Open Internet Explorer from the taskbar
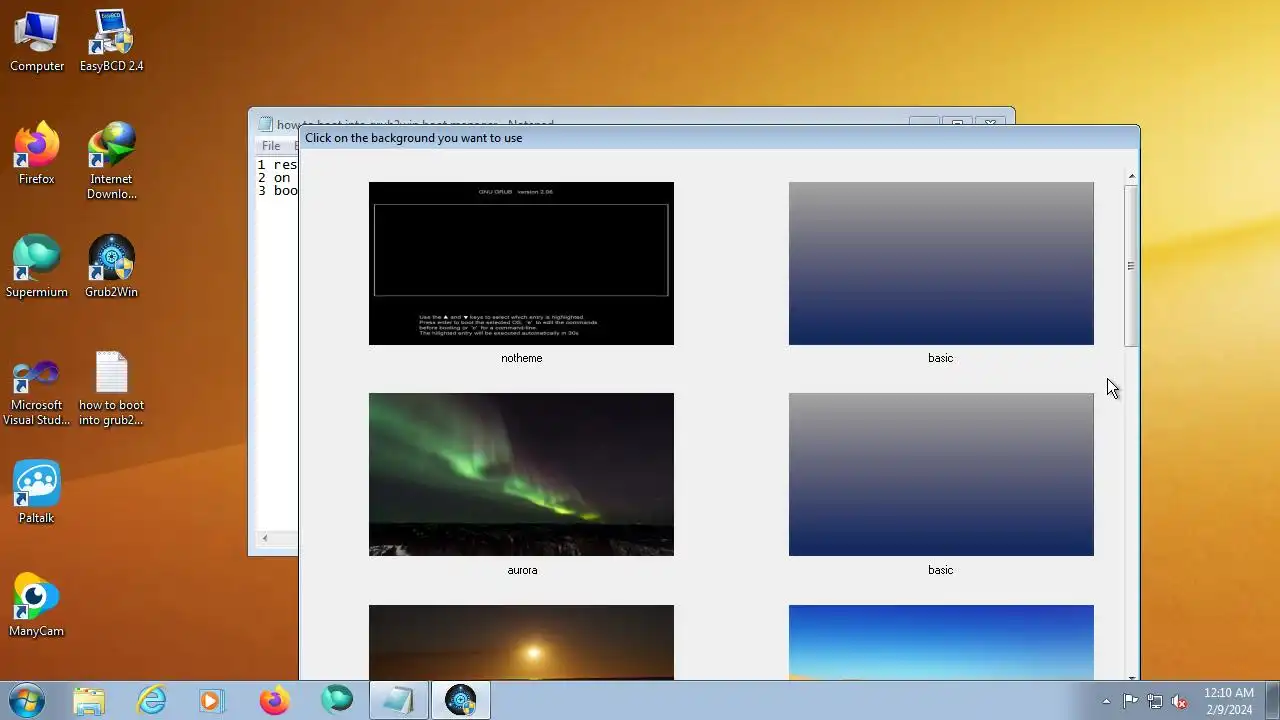The width and height of the screenshot is (1280, 720). point(151,701)
